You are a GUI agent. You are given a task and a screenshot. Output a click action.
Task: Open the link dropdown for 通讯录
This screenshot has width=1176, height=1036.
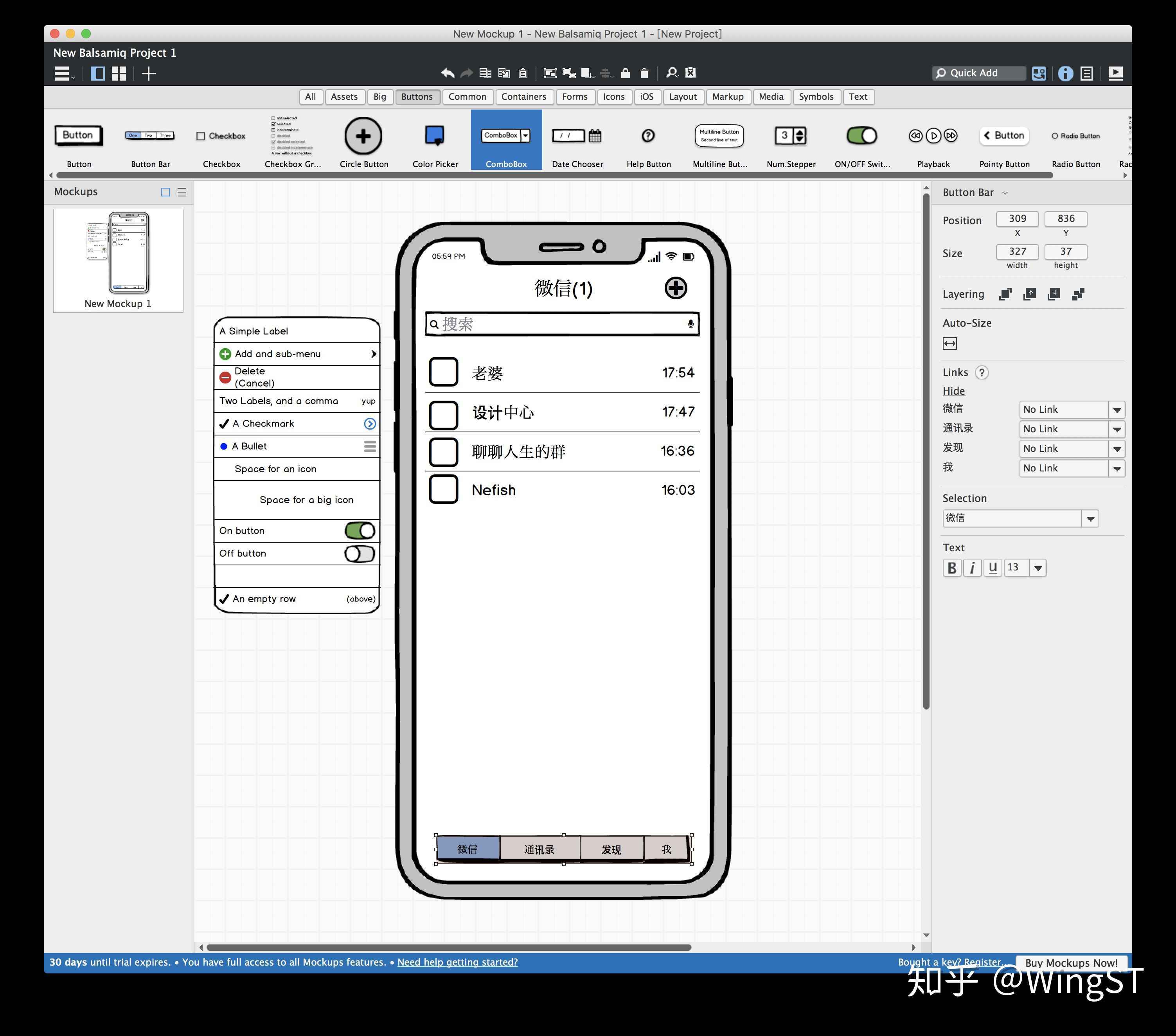click(x=1117, y=429)
